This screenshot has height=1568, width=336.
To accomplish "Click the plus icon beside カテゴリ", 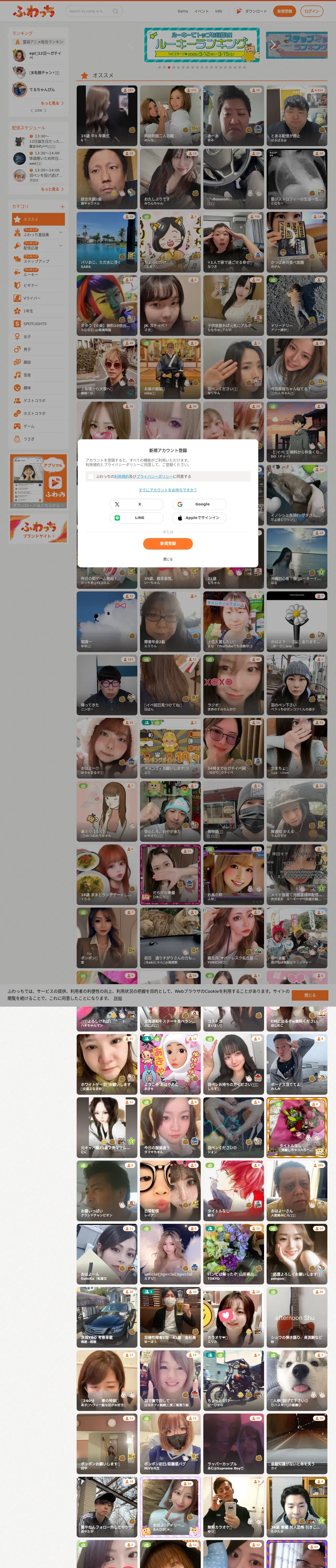I will pyautogui.click(x=62, y=207).
